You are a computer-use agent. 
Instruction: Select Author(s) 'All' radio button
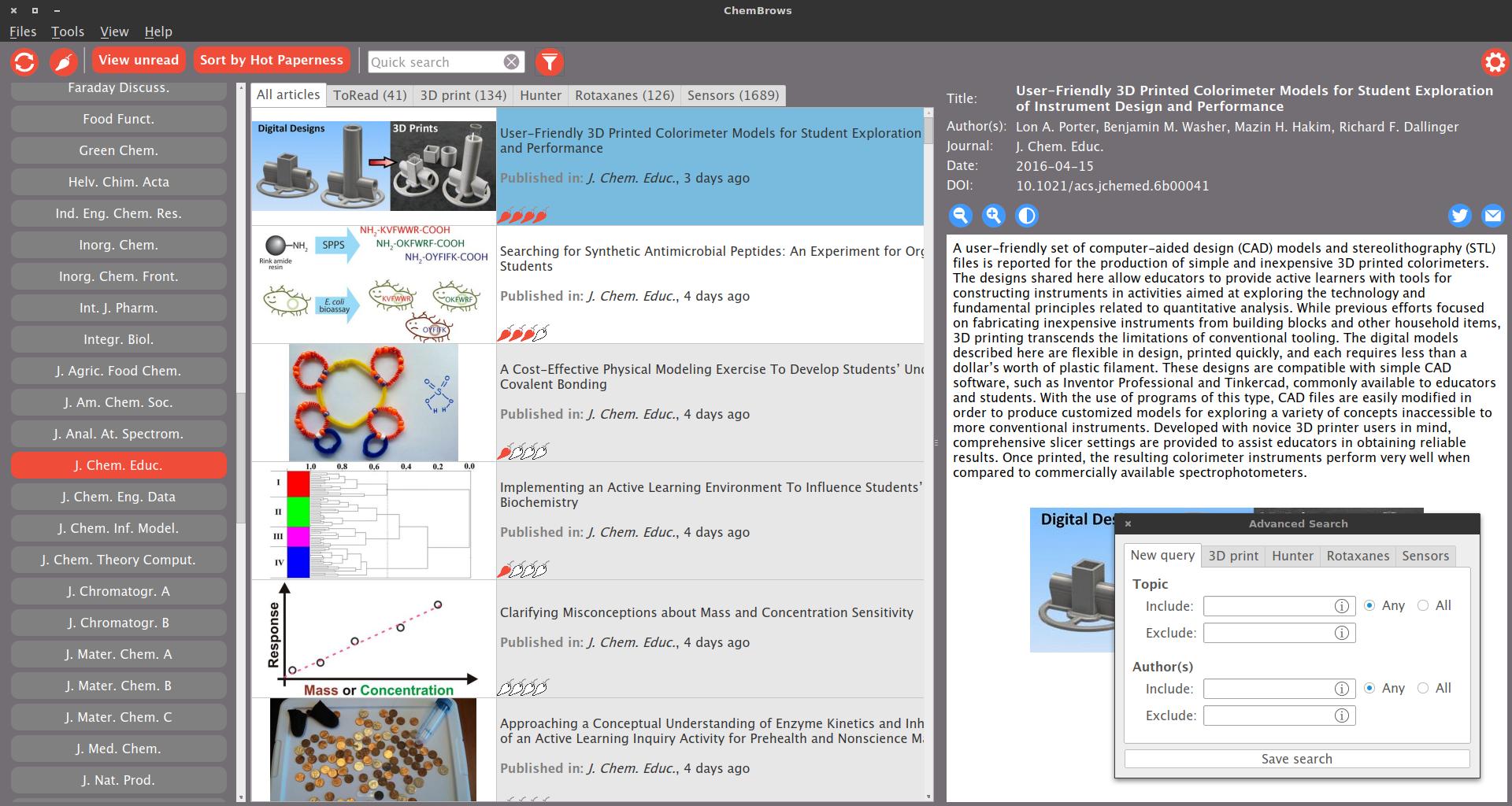1423,688
